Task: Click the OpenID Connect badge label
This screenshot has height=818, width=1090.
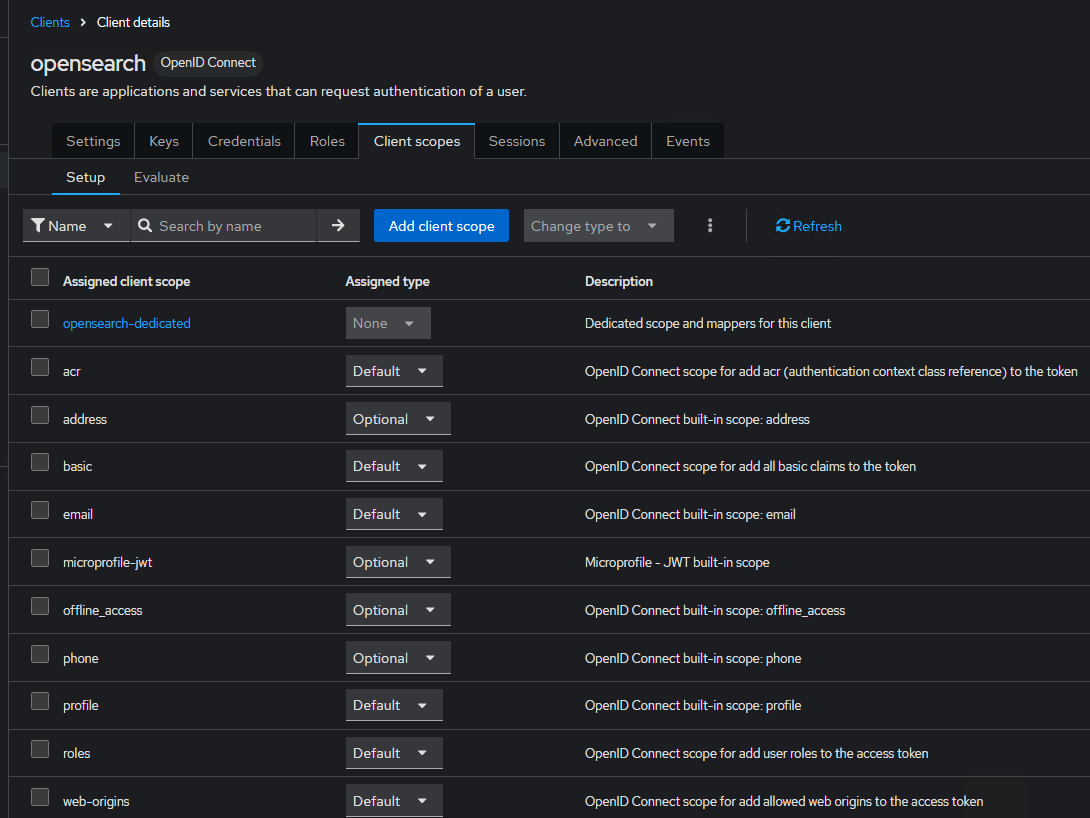Action: click(208, 63)
